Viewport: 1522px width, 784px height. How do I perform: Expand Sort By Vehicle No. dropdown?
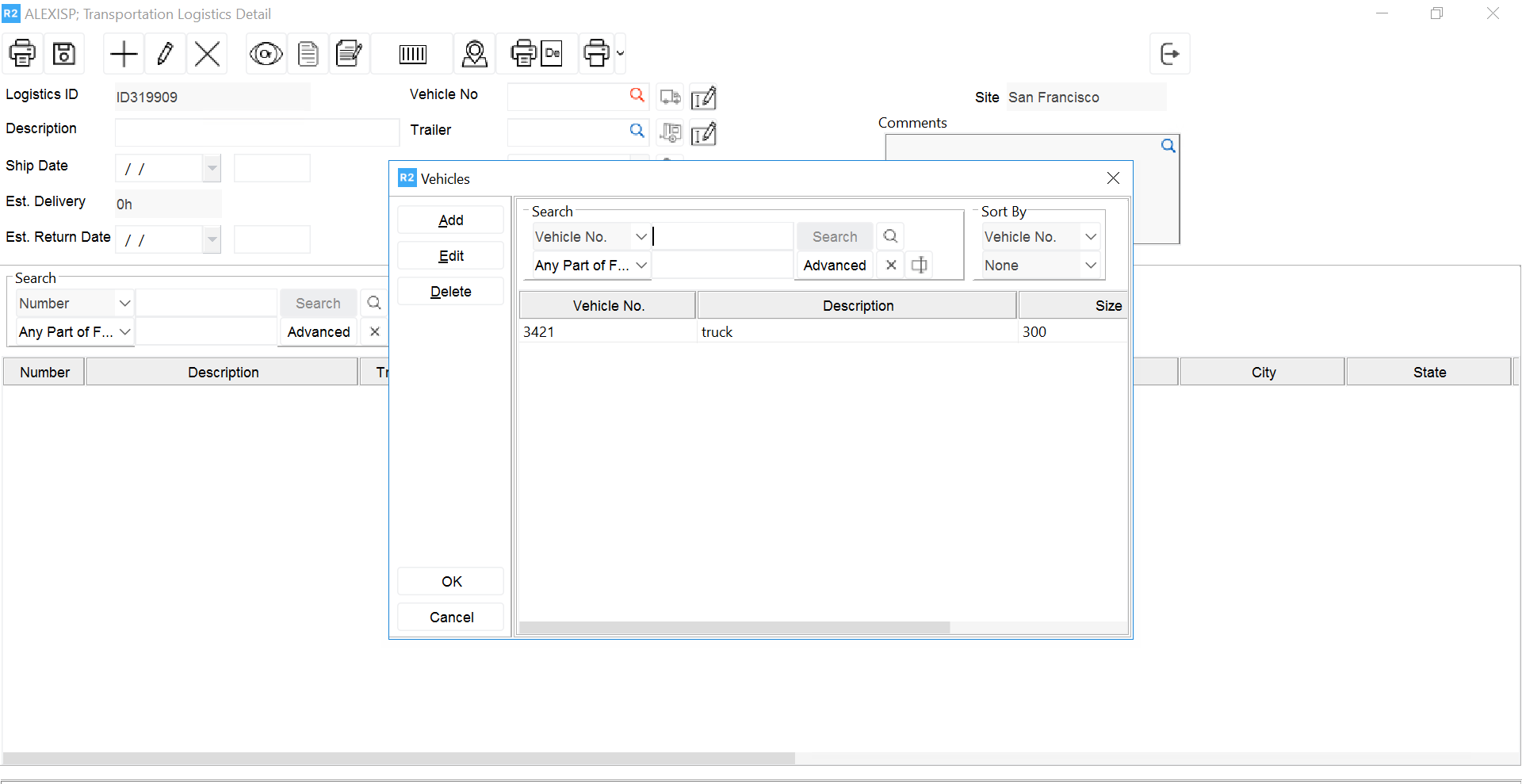pyautogui.click(x=1091, y=237)
